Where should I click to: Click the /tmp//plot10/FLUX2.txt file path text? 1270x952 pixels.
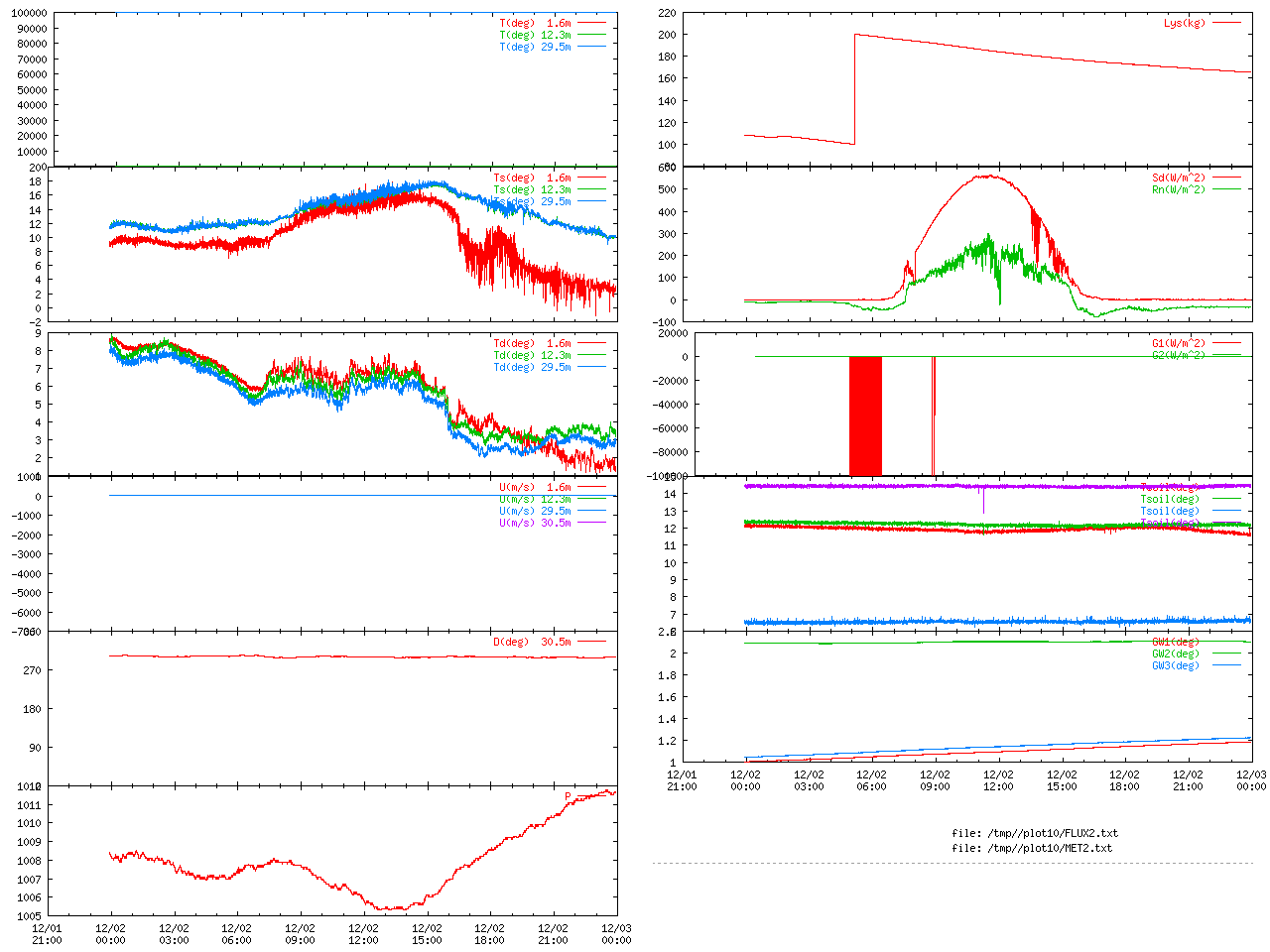click(x=1035, y=833)
